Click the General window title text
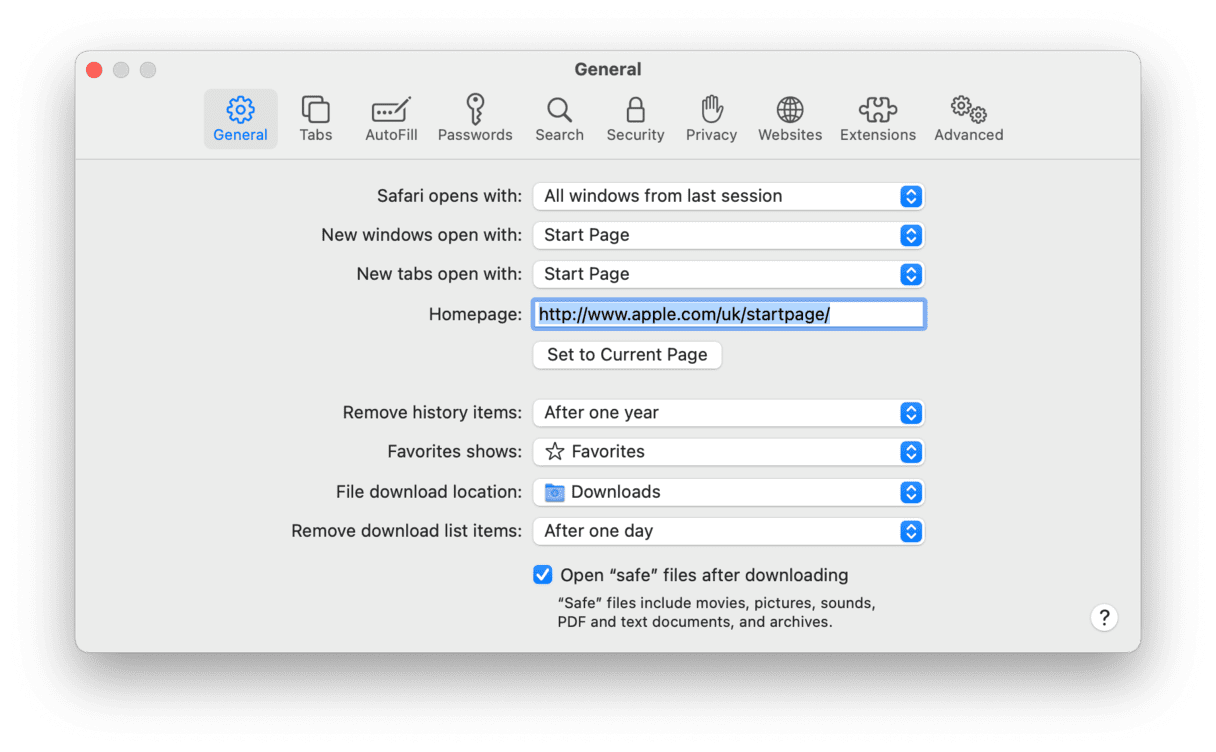1216x752 pixels. coord(608,70)
